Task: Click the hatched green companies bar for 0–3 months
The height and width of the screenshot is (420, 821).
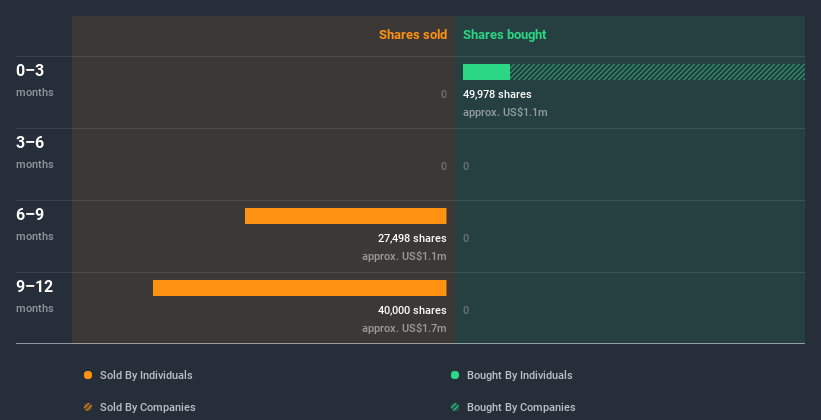Action: click(x=657, y=72)
